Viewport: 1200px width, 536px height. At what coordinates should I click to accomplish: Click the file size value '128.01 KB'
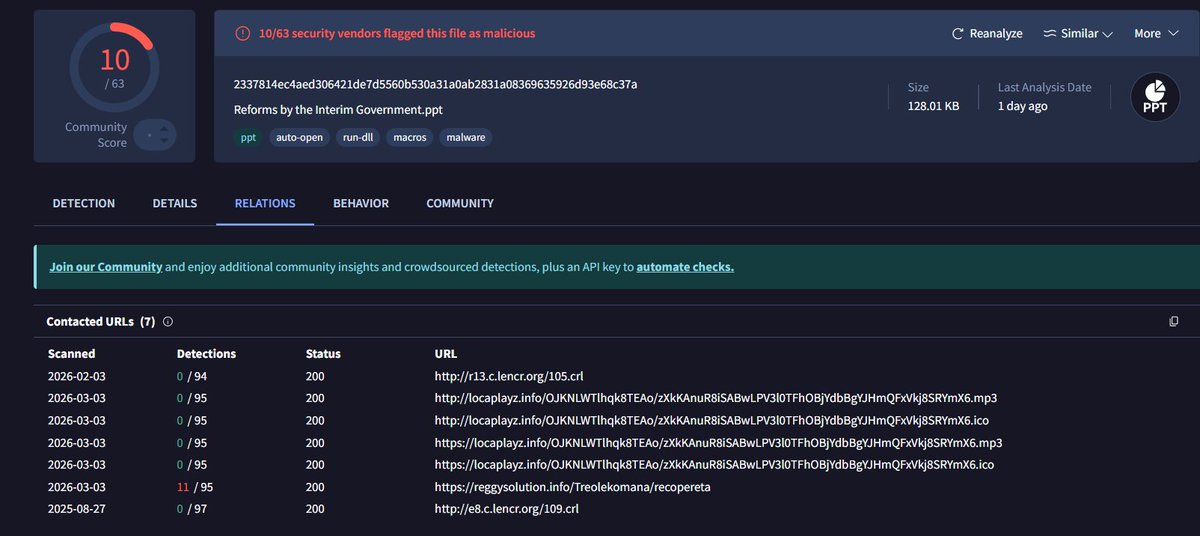pyautogui.click(x=933, y=106)
